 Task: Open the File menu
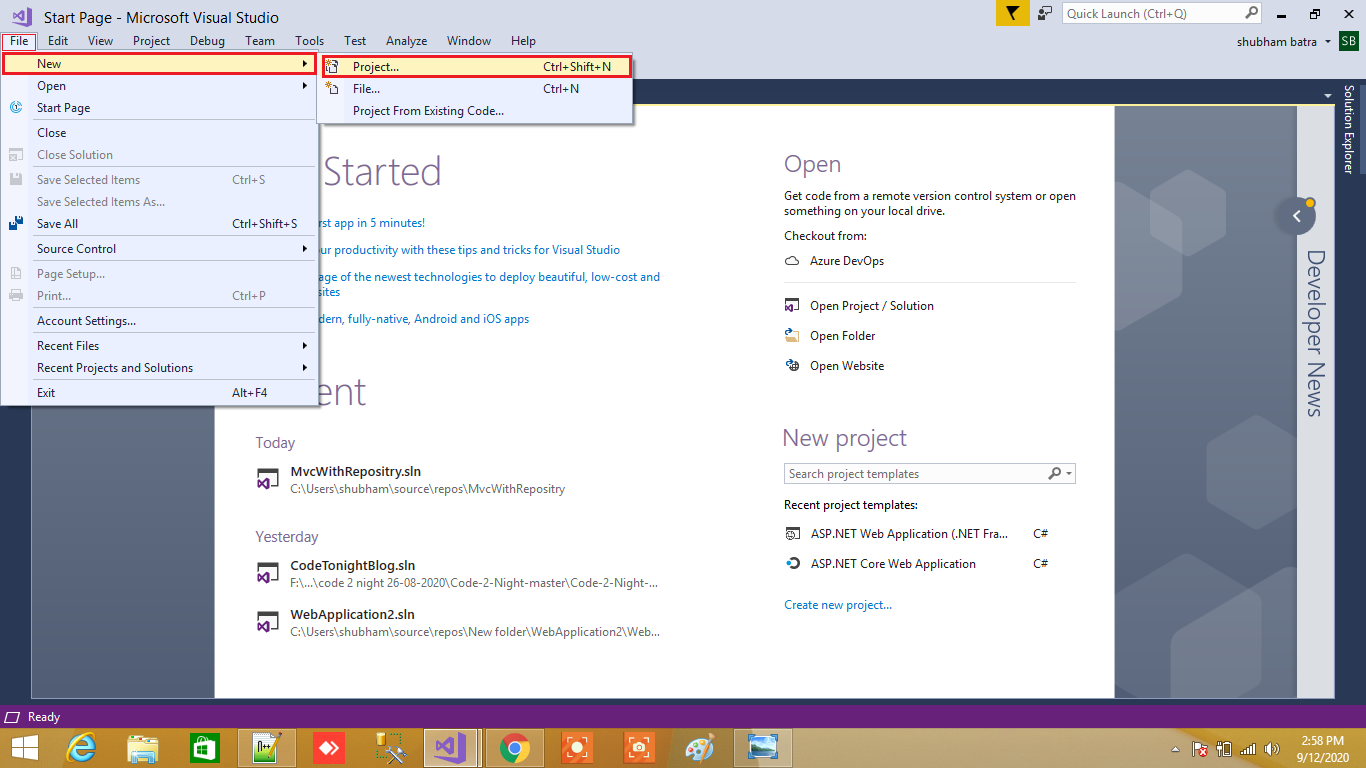(19, 41)
